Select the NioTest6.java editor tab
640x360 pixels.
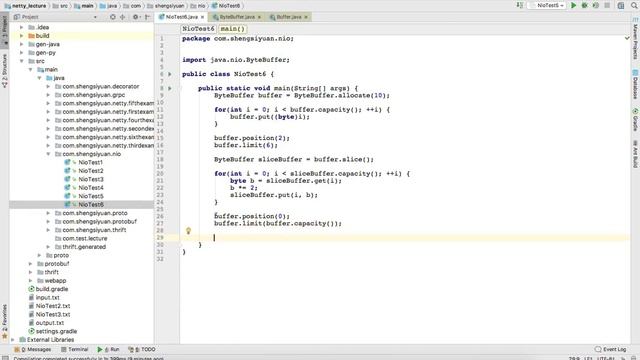click(x=181, y=17)
